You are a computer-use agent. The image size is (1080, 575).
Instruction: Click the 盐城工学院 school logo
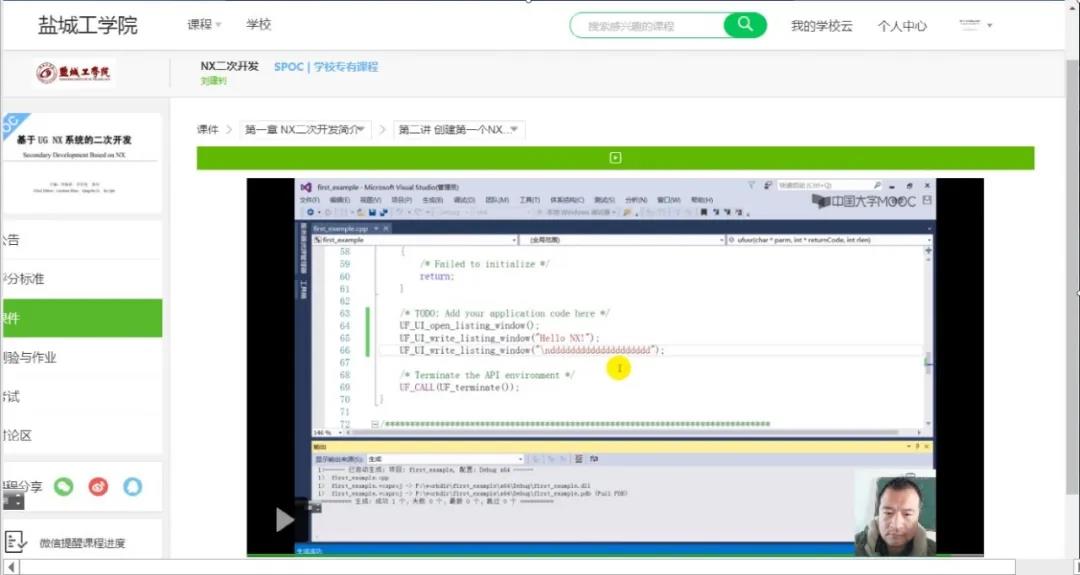click(x=74, y=73)
